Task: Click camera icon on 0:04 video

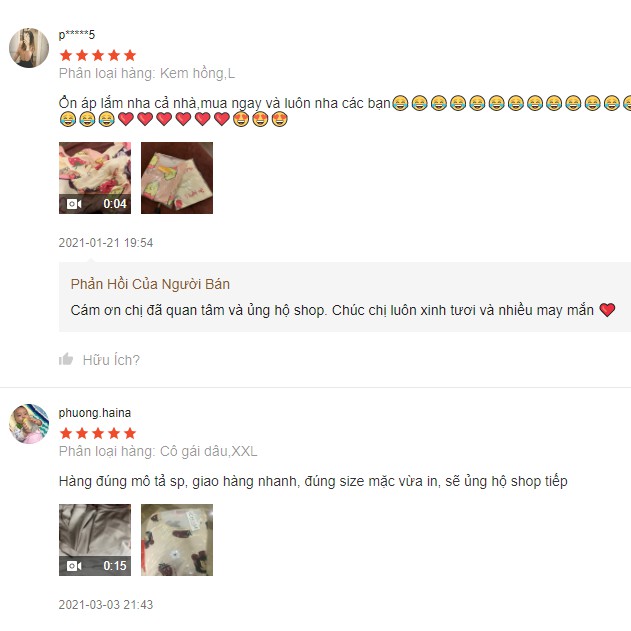Action: coord(74,204)
